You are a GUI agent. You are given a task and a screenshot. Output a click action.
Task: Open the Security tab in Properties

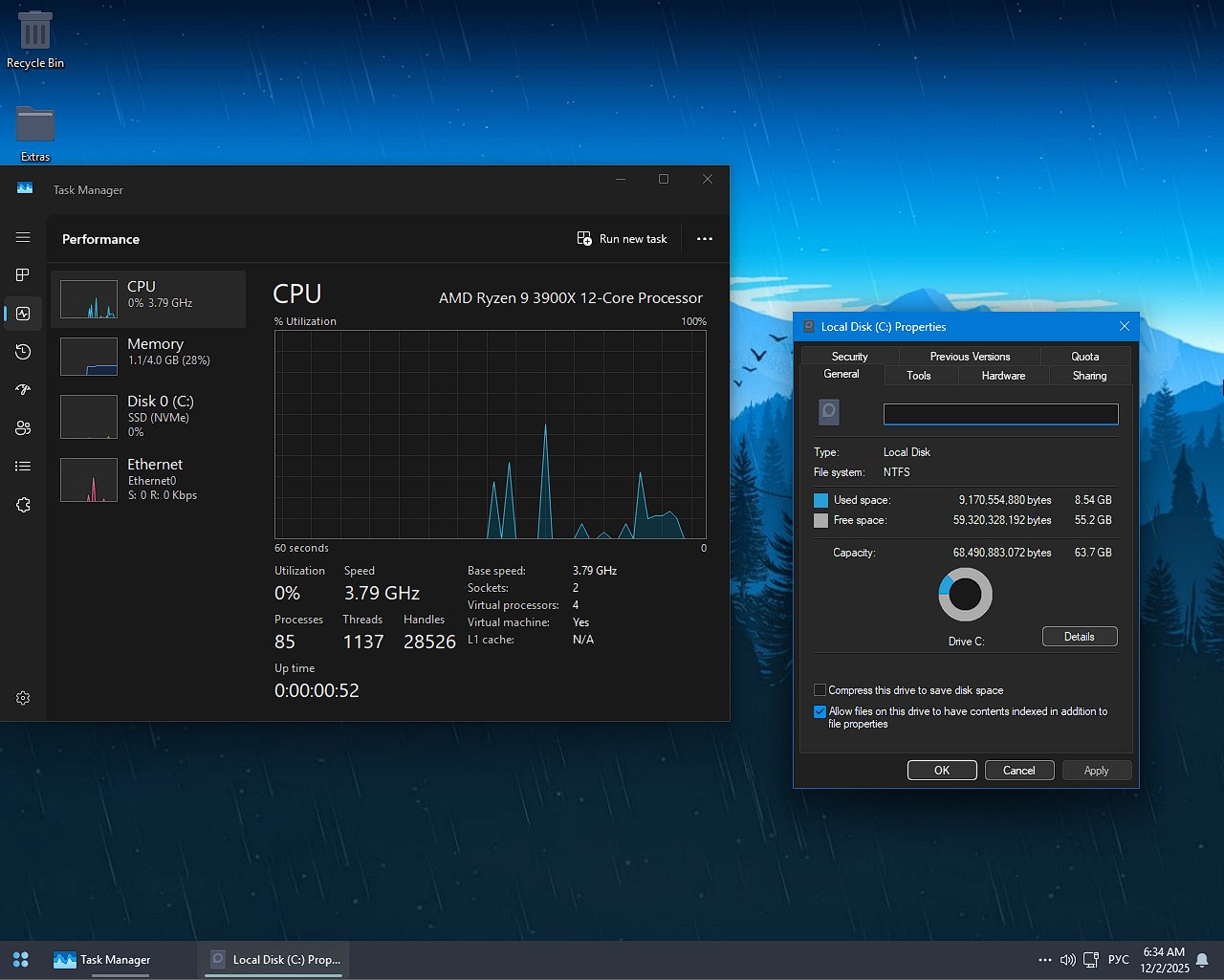click(849, 356)
